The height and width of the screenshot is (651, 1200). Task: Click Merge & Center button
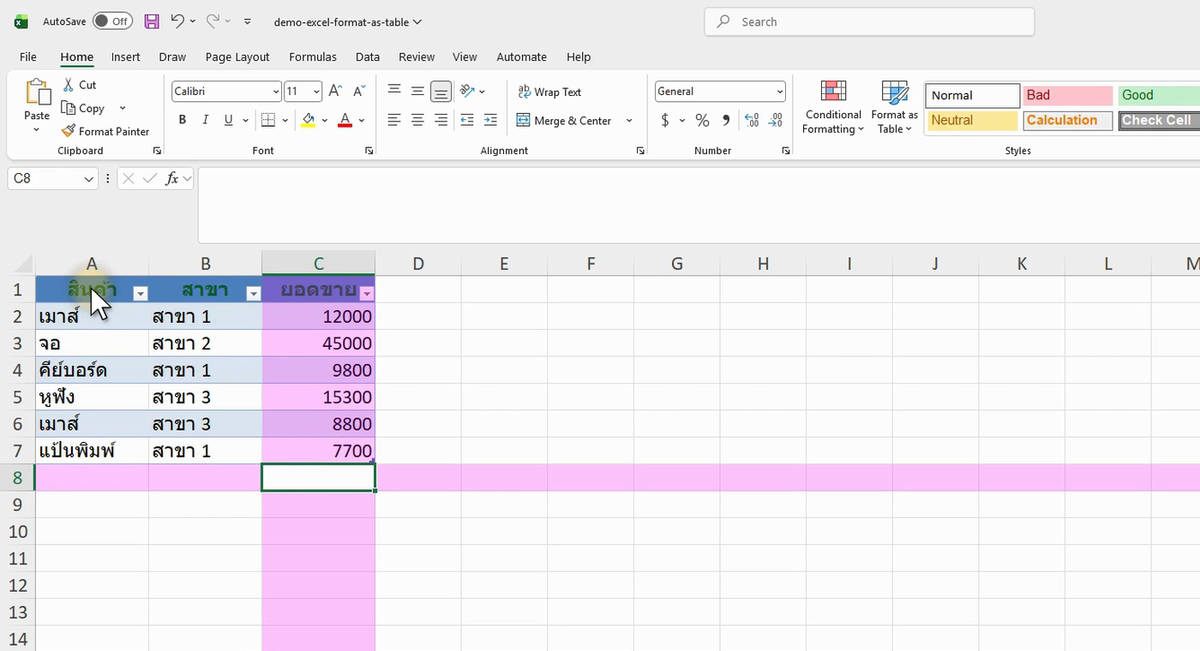[564, 121]
